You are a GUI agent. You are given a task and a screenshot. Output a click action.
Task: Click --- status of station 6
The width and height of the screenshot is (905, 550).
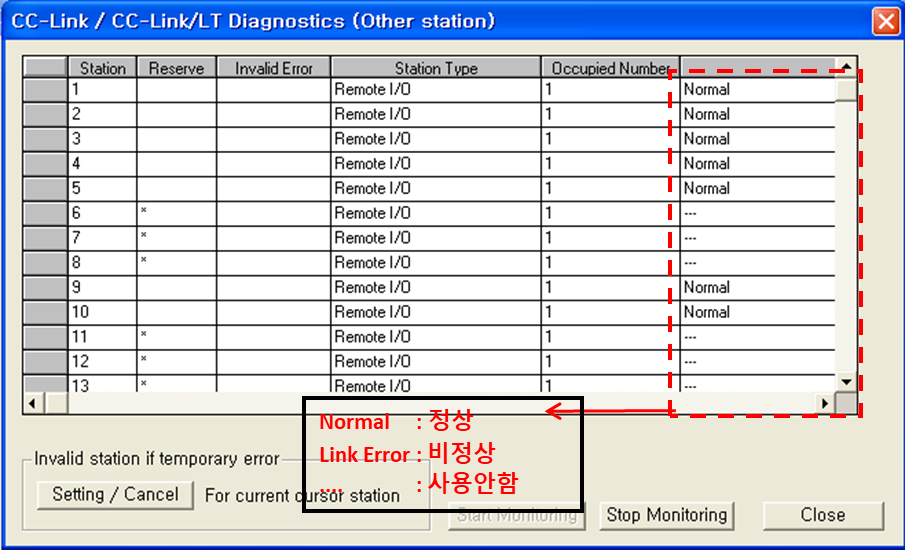[x=690, y=214]
